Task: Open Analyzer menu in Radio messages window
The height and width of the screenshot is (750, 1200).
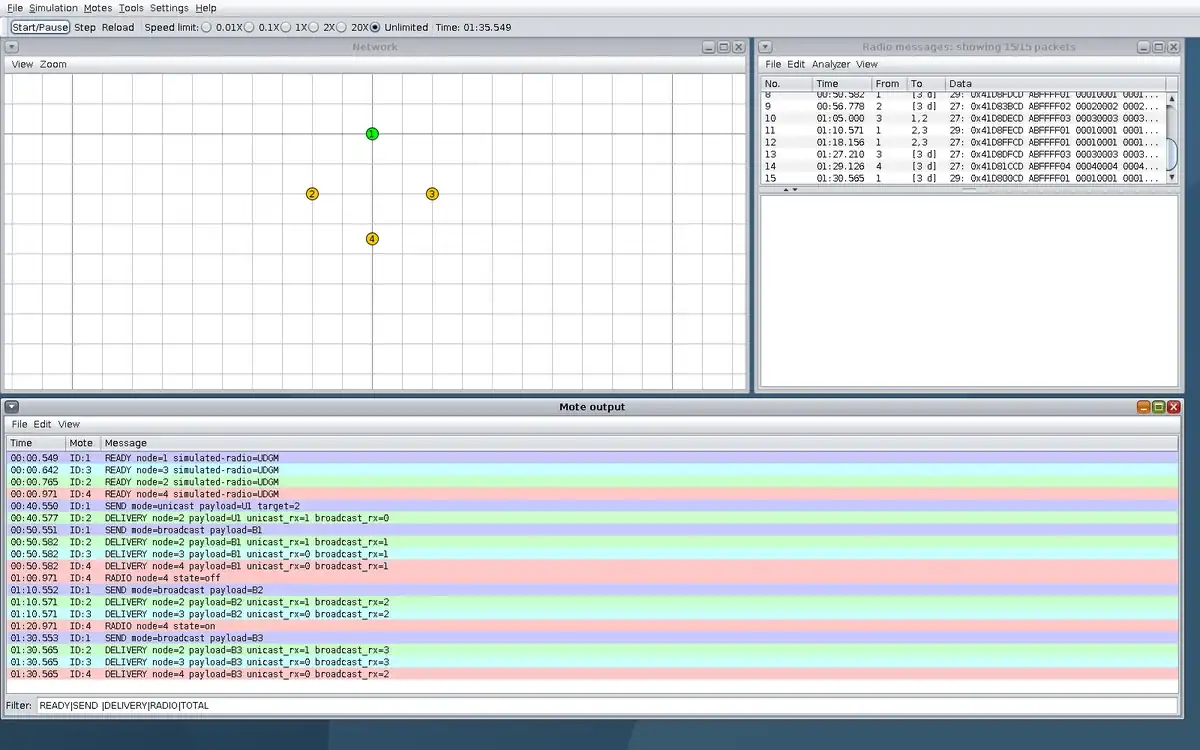Action: coord(831,64)
